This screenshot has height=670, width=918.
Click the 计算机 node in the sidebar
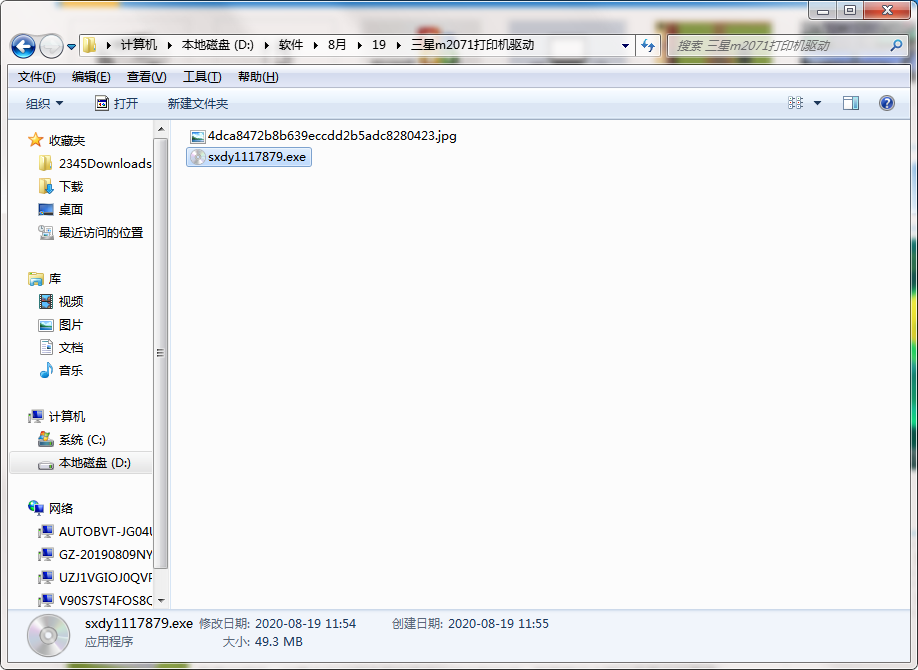pos(57,416)
